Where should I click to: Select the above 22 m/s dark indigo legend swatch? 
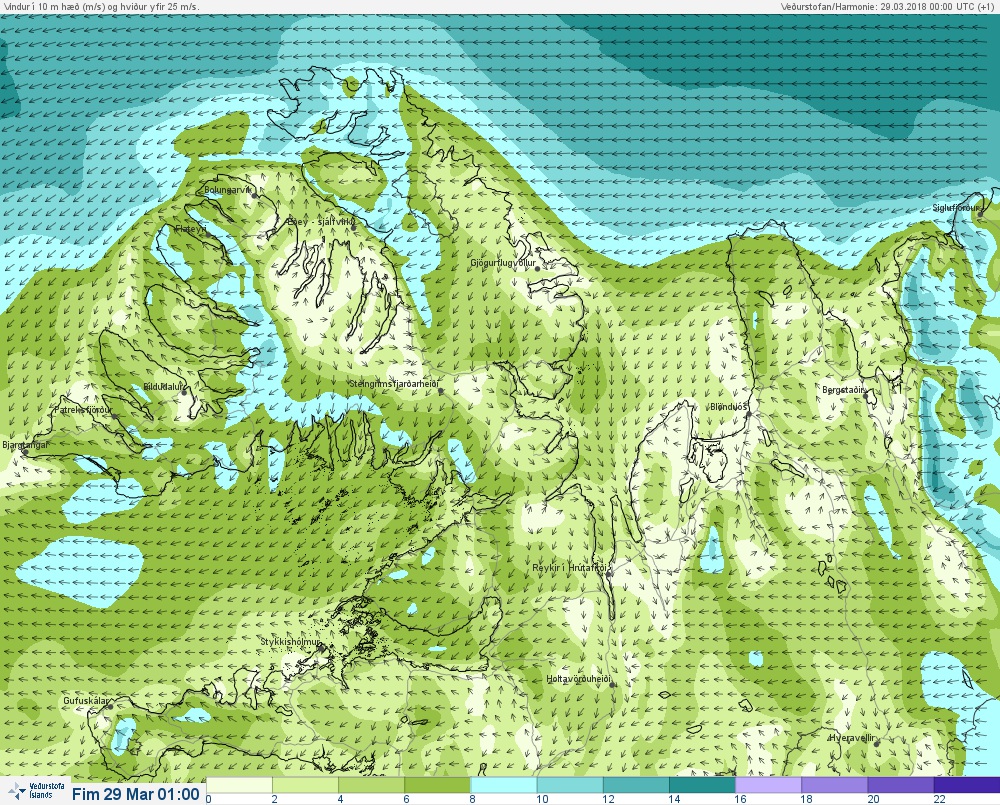click(x=967, y=785)
